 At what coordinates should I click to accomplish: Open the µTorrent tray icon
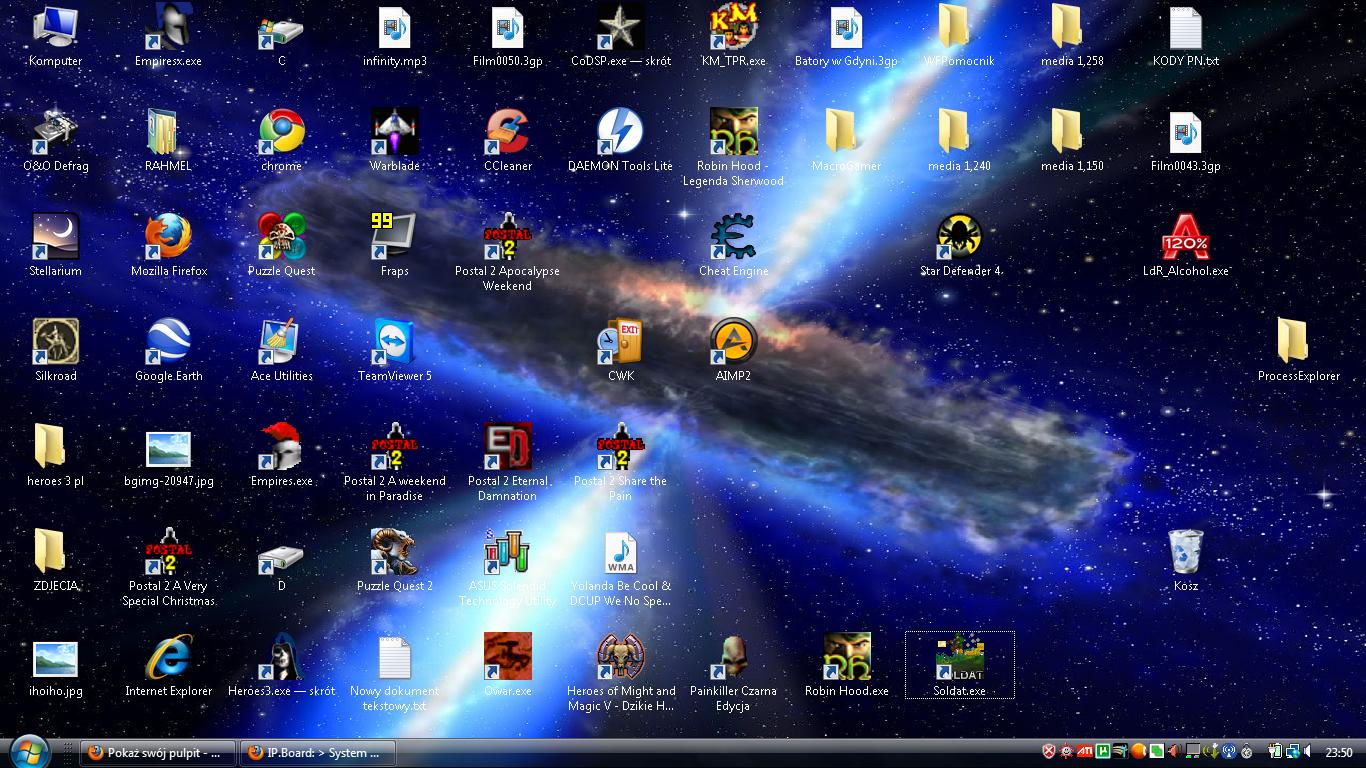[1103, 751]
